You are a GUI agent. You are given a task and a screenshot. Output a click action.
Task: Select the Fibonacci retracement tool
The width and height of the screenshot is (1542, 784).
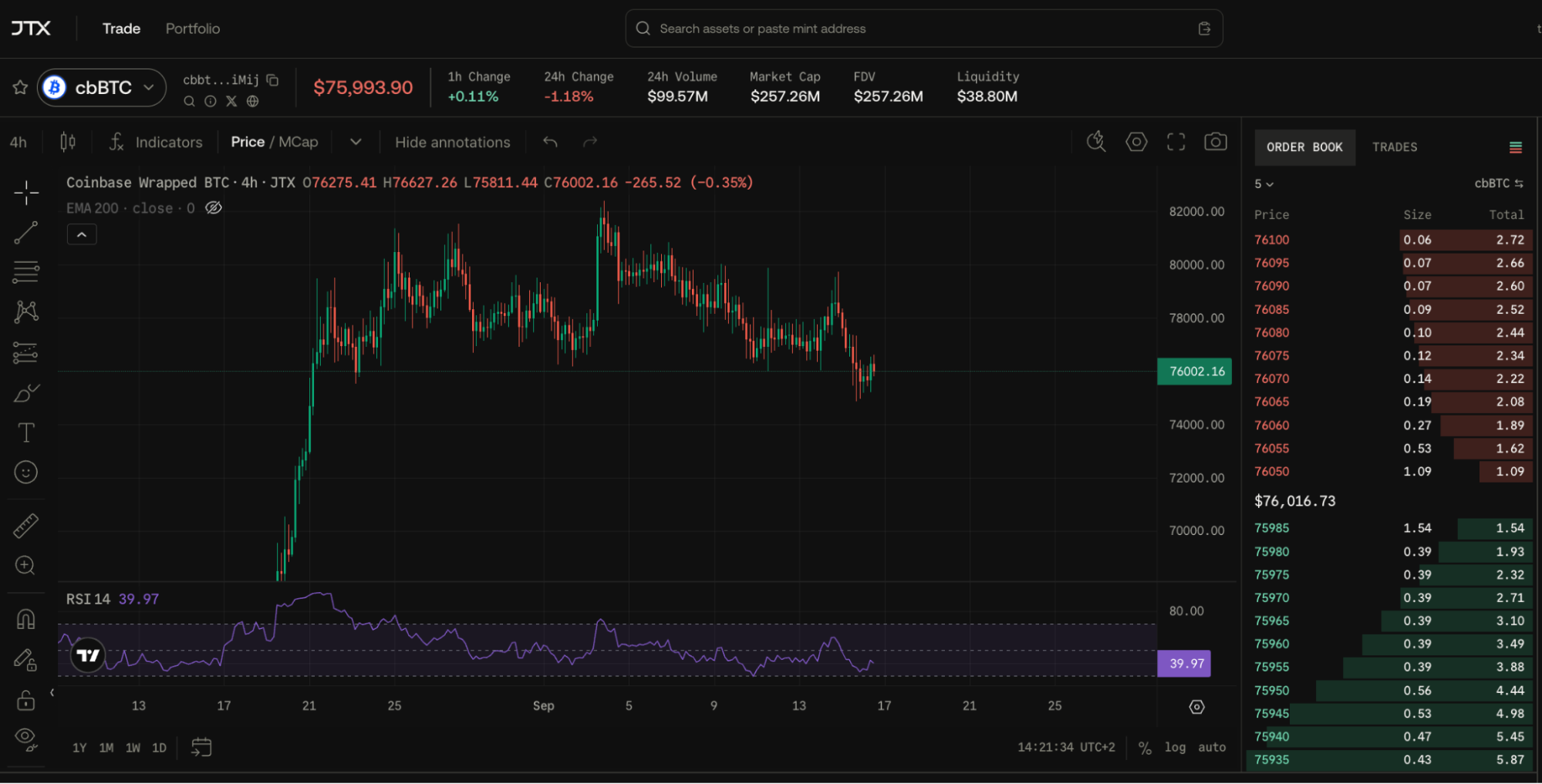click(26, 272)
